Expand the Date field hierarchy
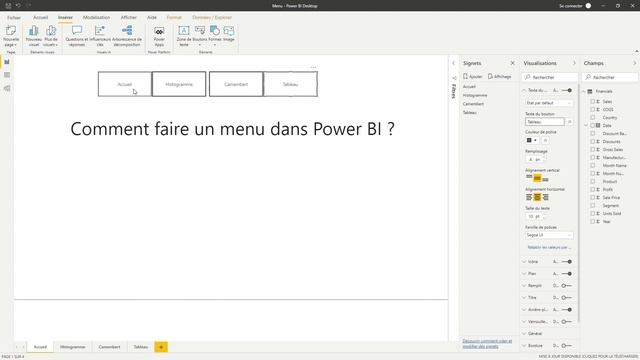The image size is (640, 360). 586,125
